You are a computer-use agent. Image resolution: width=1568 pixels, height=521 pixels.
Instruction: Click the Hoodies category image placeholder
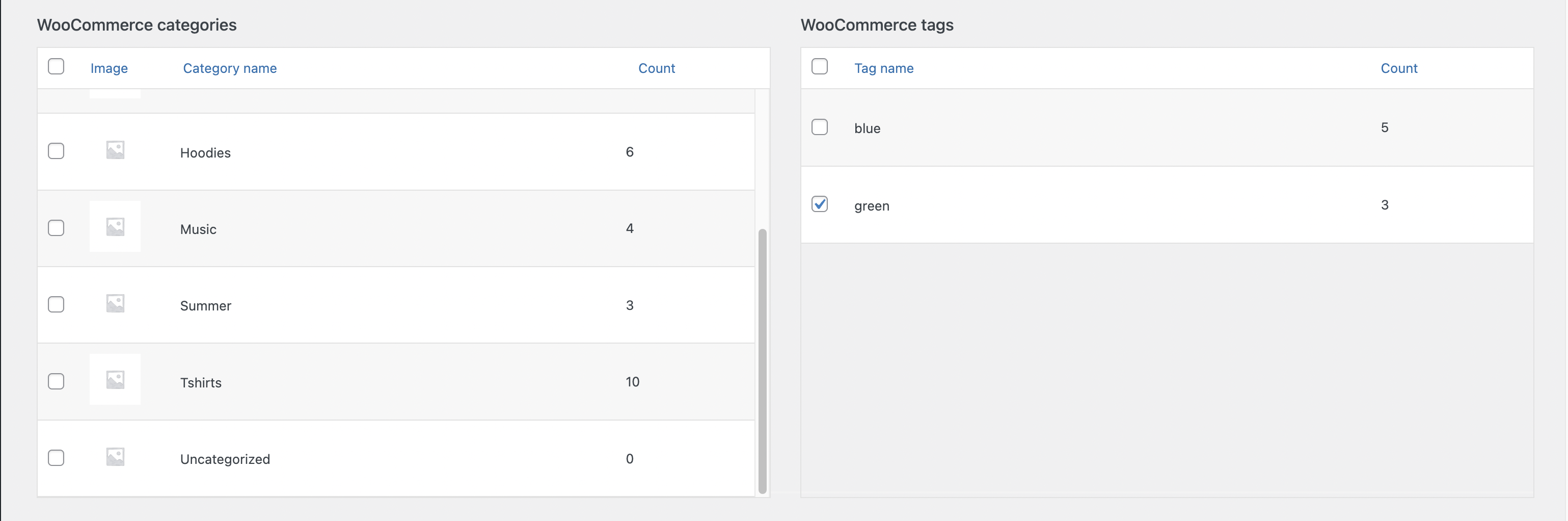pos(115,150)
